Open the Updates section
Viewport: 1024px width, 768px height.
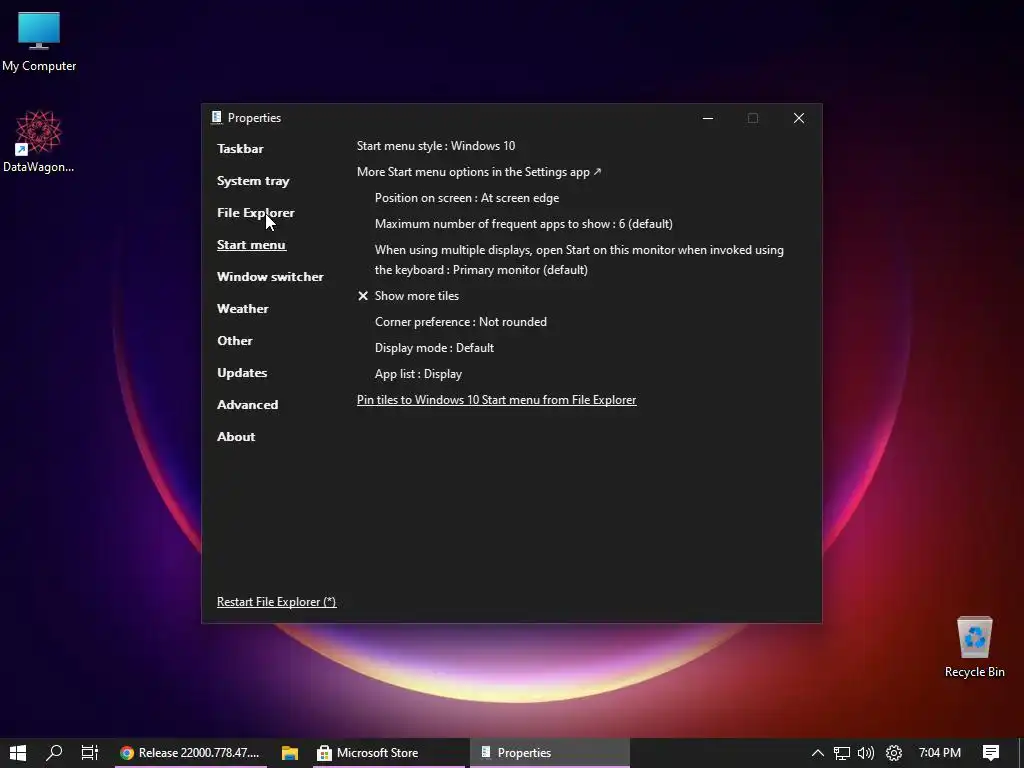pos(242,373)
